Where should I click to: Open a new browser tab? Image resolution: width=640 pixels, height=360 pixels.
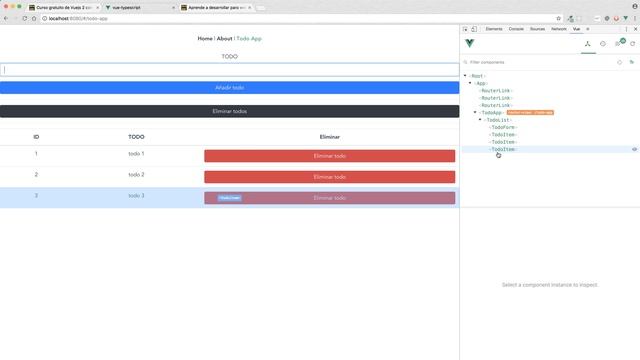[x=260, y=8]
